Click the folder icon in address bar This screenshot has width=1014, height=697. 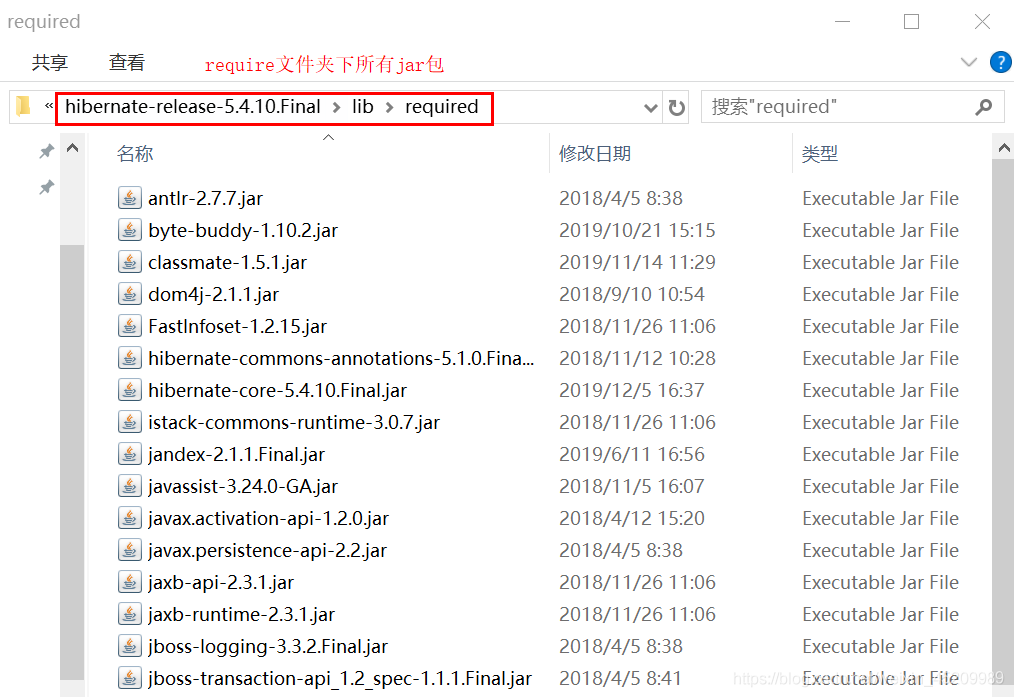click(23, 106)
